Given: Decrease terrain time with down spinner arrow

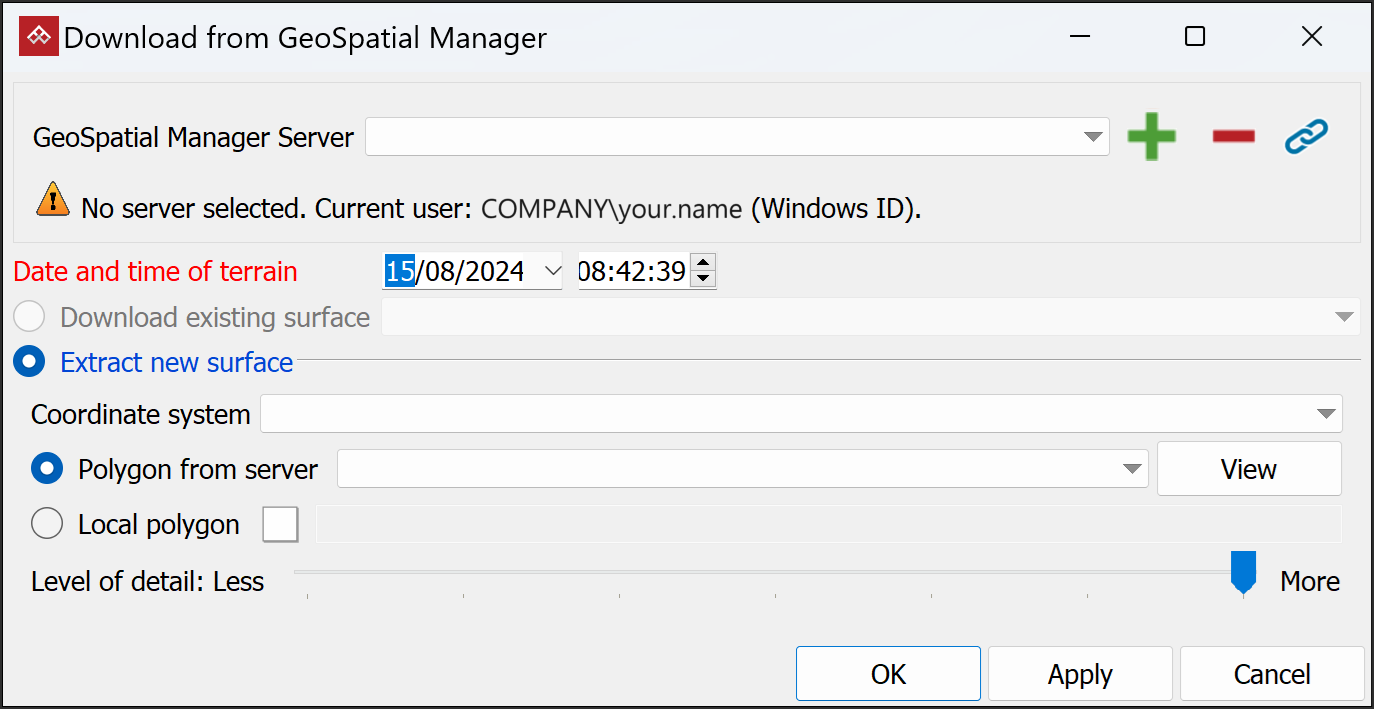Looking at the screenshot, I should (x=704, y=279).
